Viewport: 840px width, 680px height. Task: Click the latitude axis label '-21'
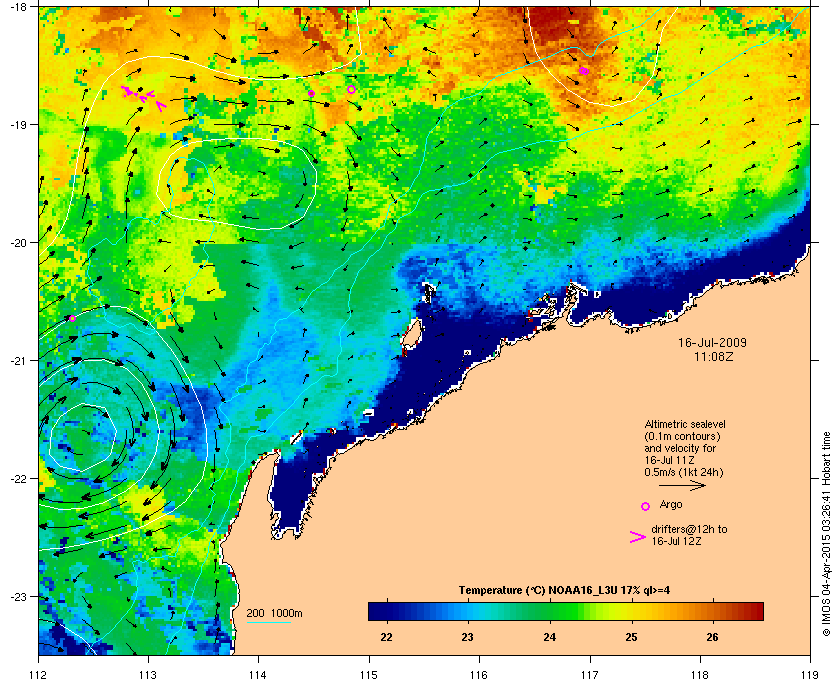(18, 360)
